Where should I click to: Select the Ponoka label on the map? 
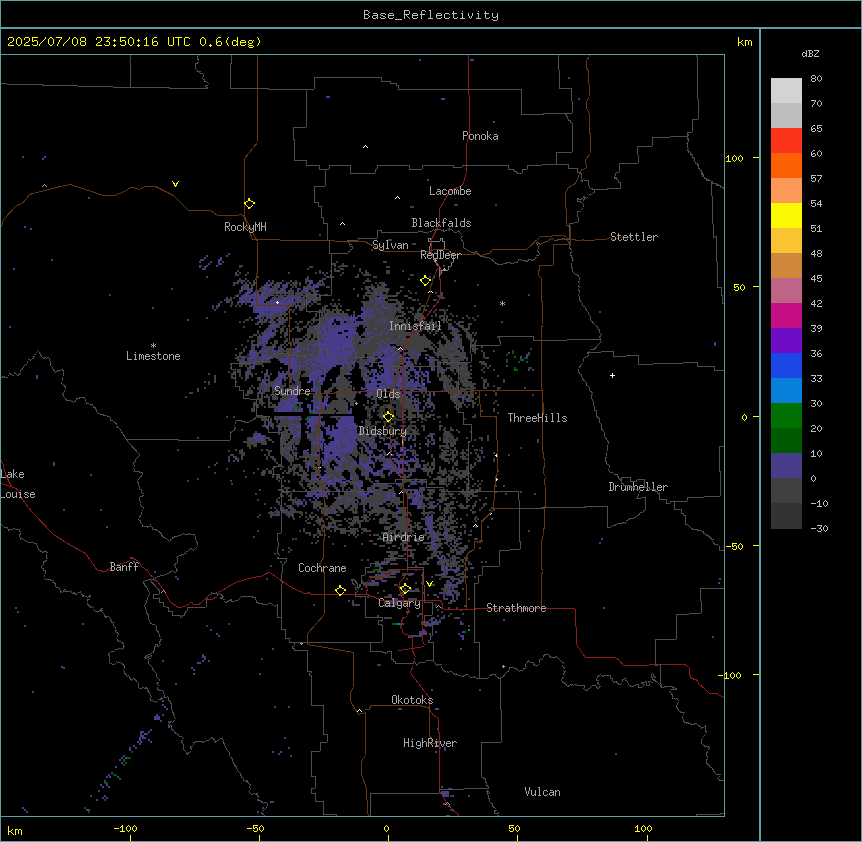[x=480, y=136]
